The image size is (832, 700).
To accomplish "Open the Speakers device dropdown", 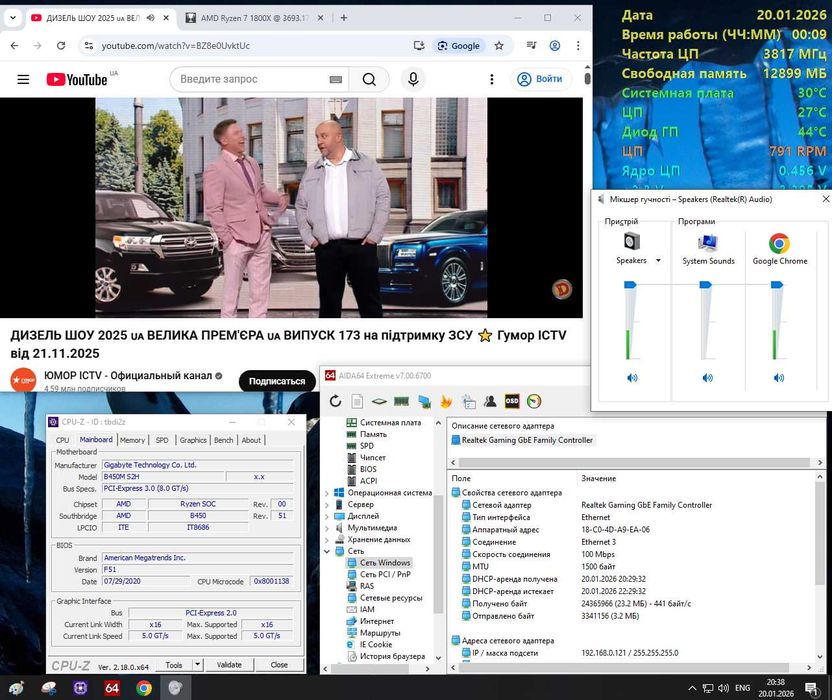I will [658, 261].
